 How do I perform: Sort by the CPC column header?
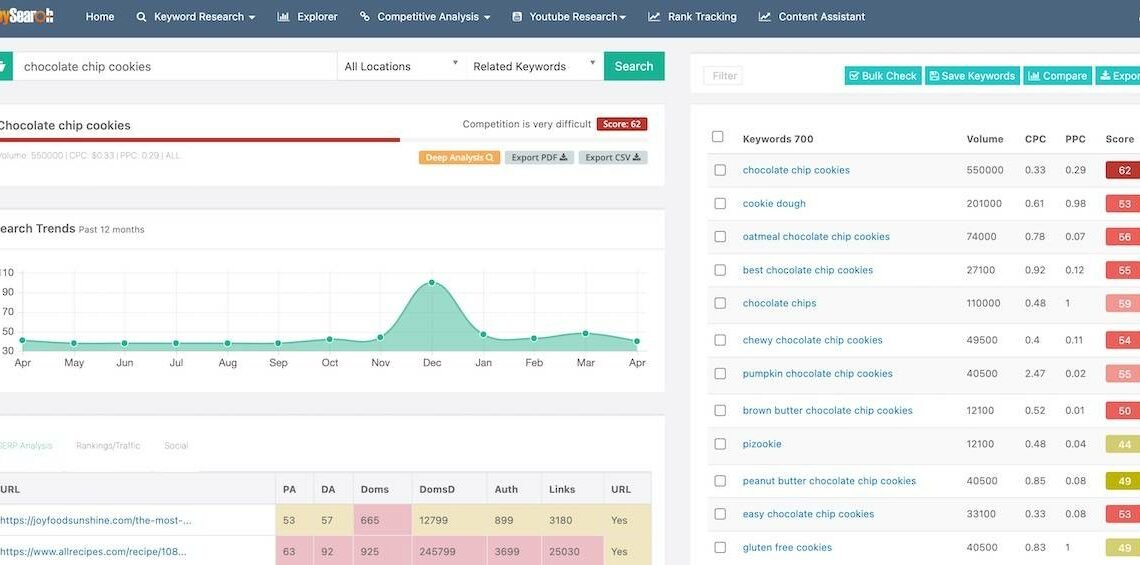[1035, 139]
